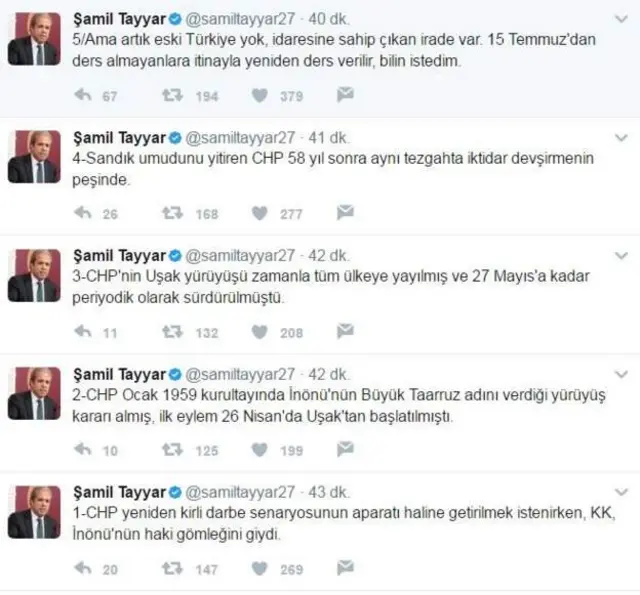
Task: Like the 1-CHP yeniden kirli darbe tweet
Action: click(260, 568)
